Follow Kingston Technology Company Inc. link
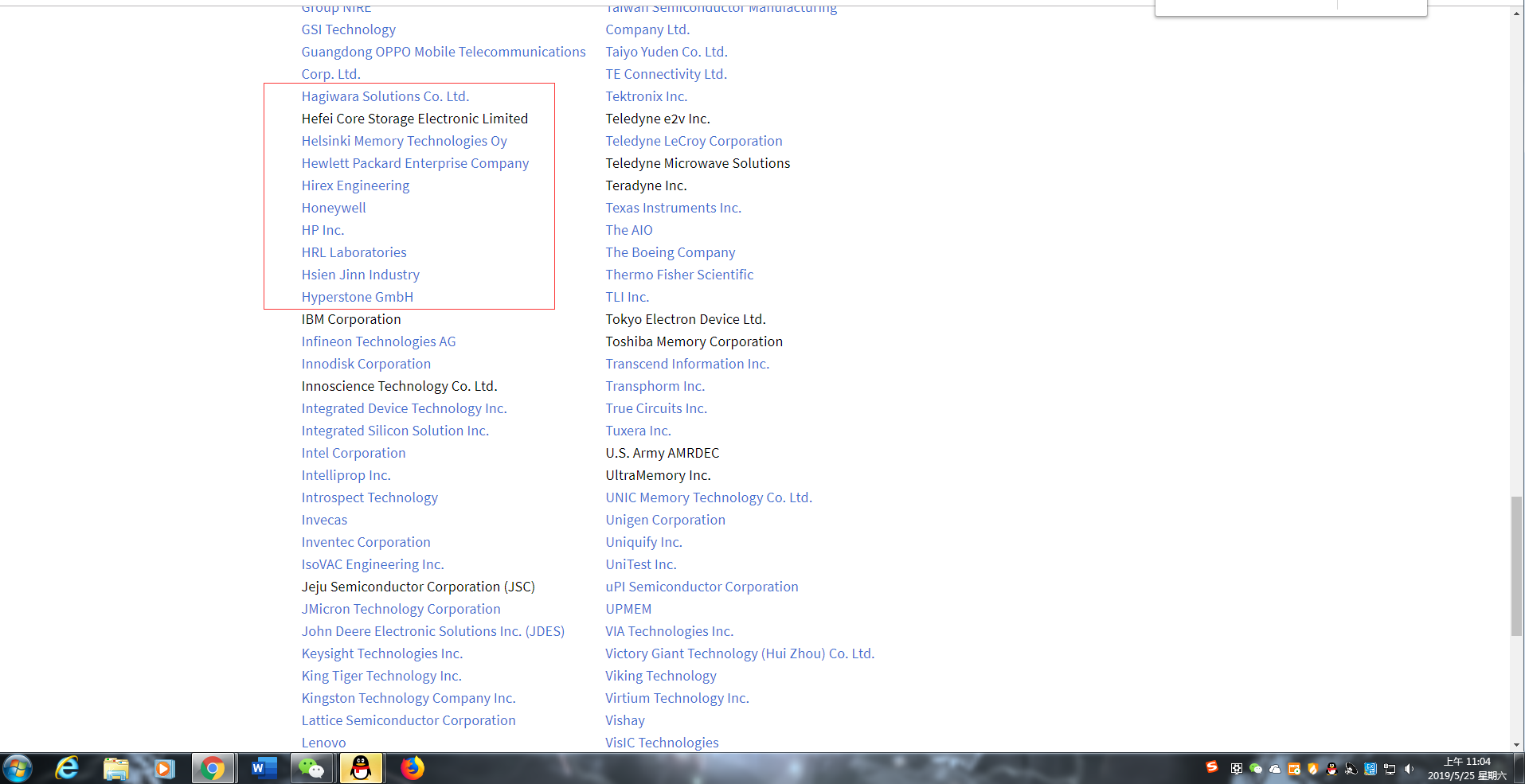The width and height of the screenshot is (1525, 784). 409,698
